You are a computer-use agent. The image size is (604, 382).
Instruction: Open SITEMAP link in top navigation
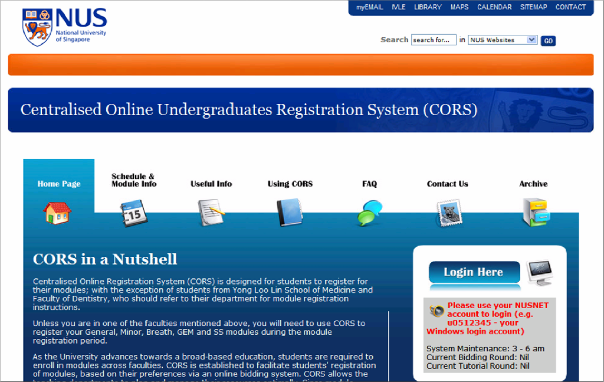534,7
